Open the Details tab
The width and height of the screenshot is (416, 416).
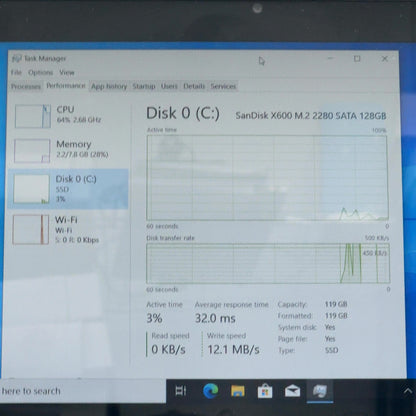coord(194,87)
